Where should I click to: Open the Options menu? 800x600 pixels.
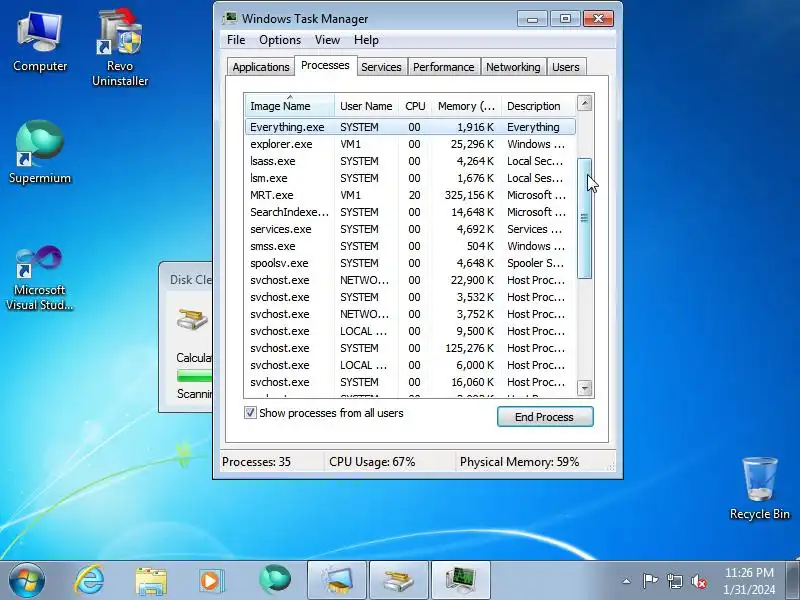(280, 40)
